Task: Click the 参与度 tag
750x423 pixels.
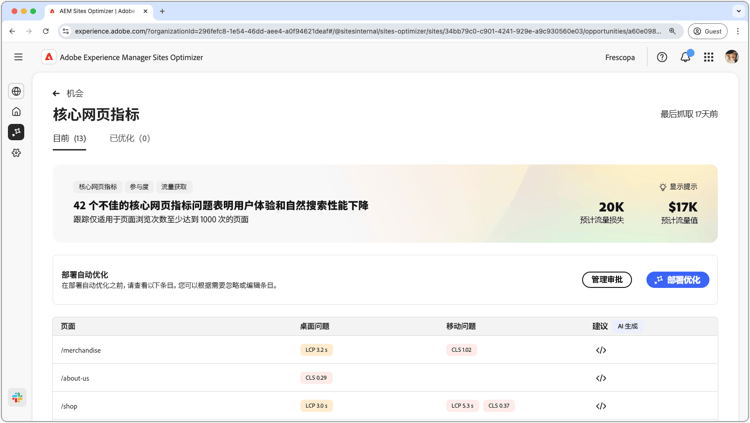Action: pos(139,187)
